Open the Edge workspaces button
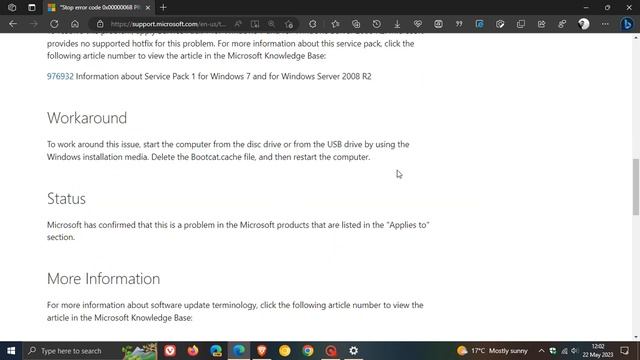The width and height of the screenshot is (640, 360). pyautogui.click(x=12, y=7)
